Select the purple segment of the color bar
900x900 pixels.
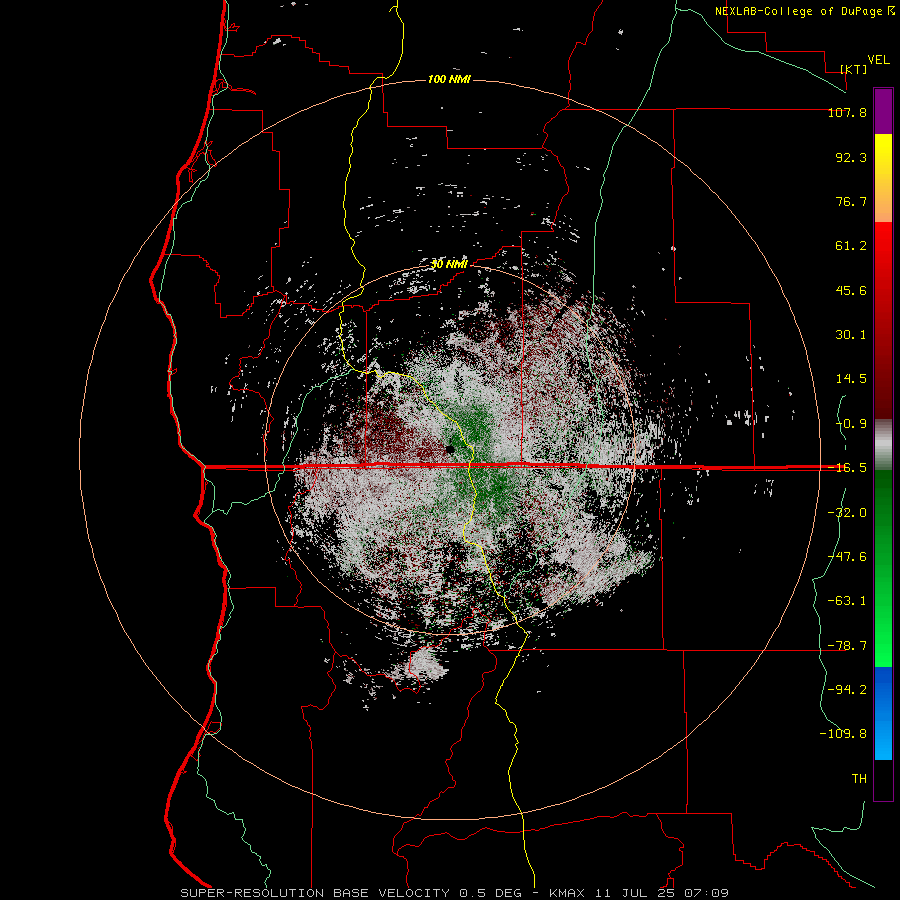(x=883, y=111)
